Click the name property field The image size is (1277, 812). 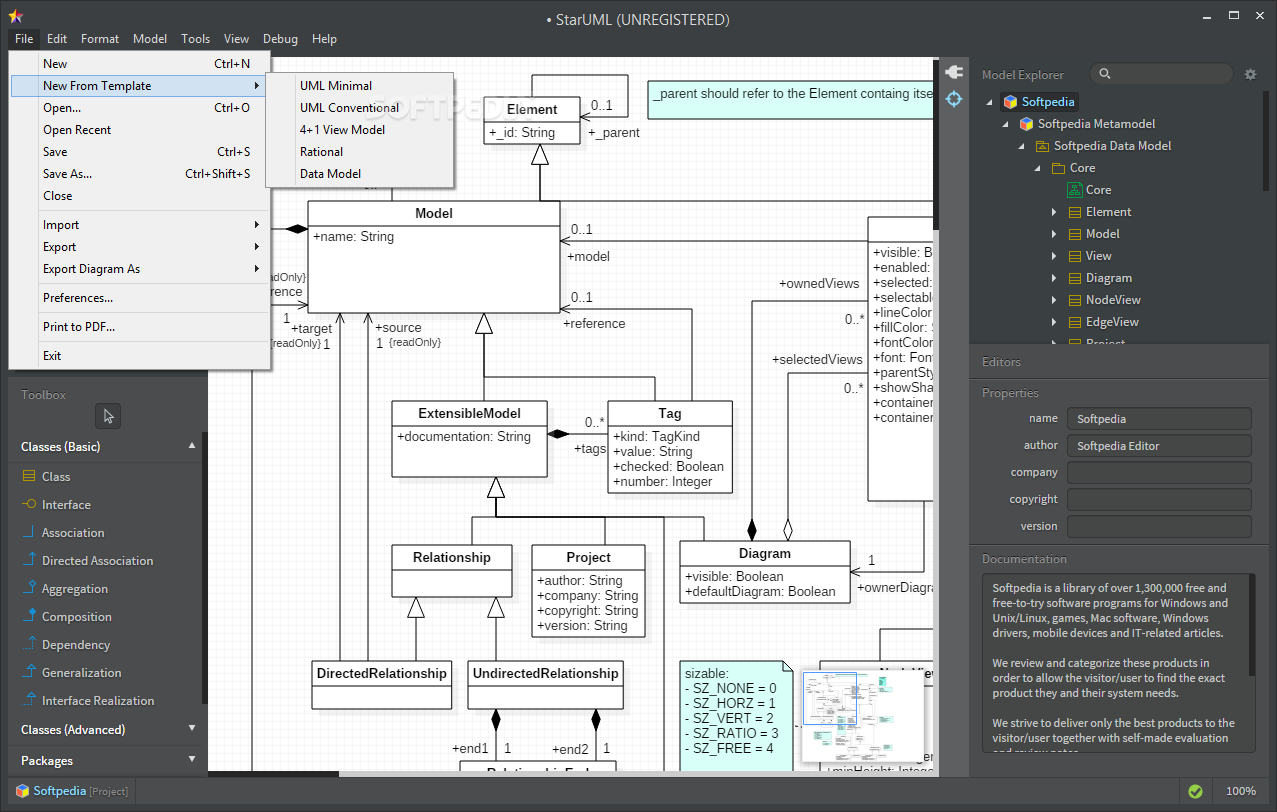coord(1159,419)
